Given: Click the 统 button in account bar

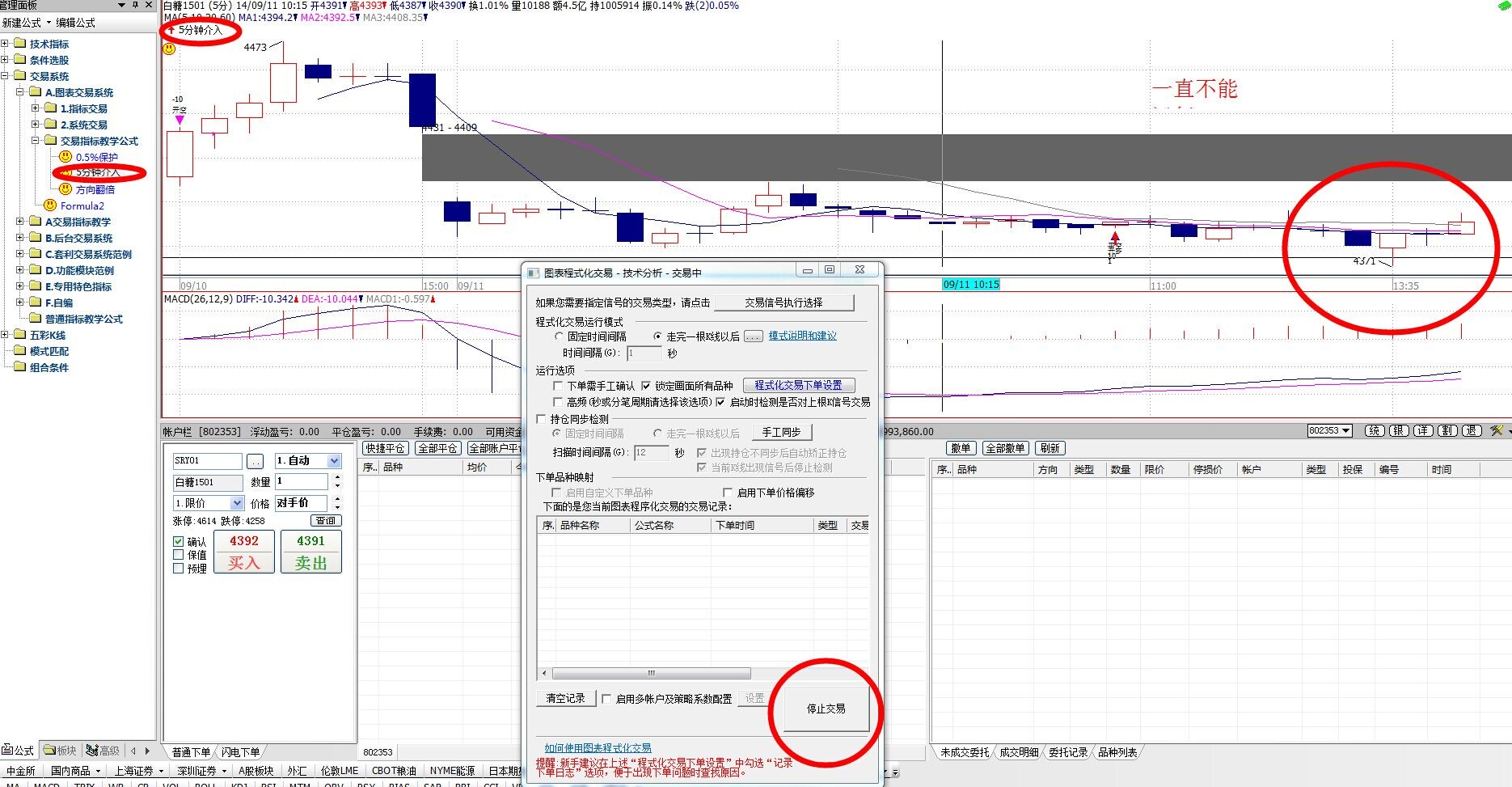Looking at the screenshot, I should [x=1374, y=431].
